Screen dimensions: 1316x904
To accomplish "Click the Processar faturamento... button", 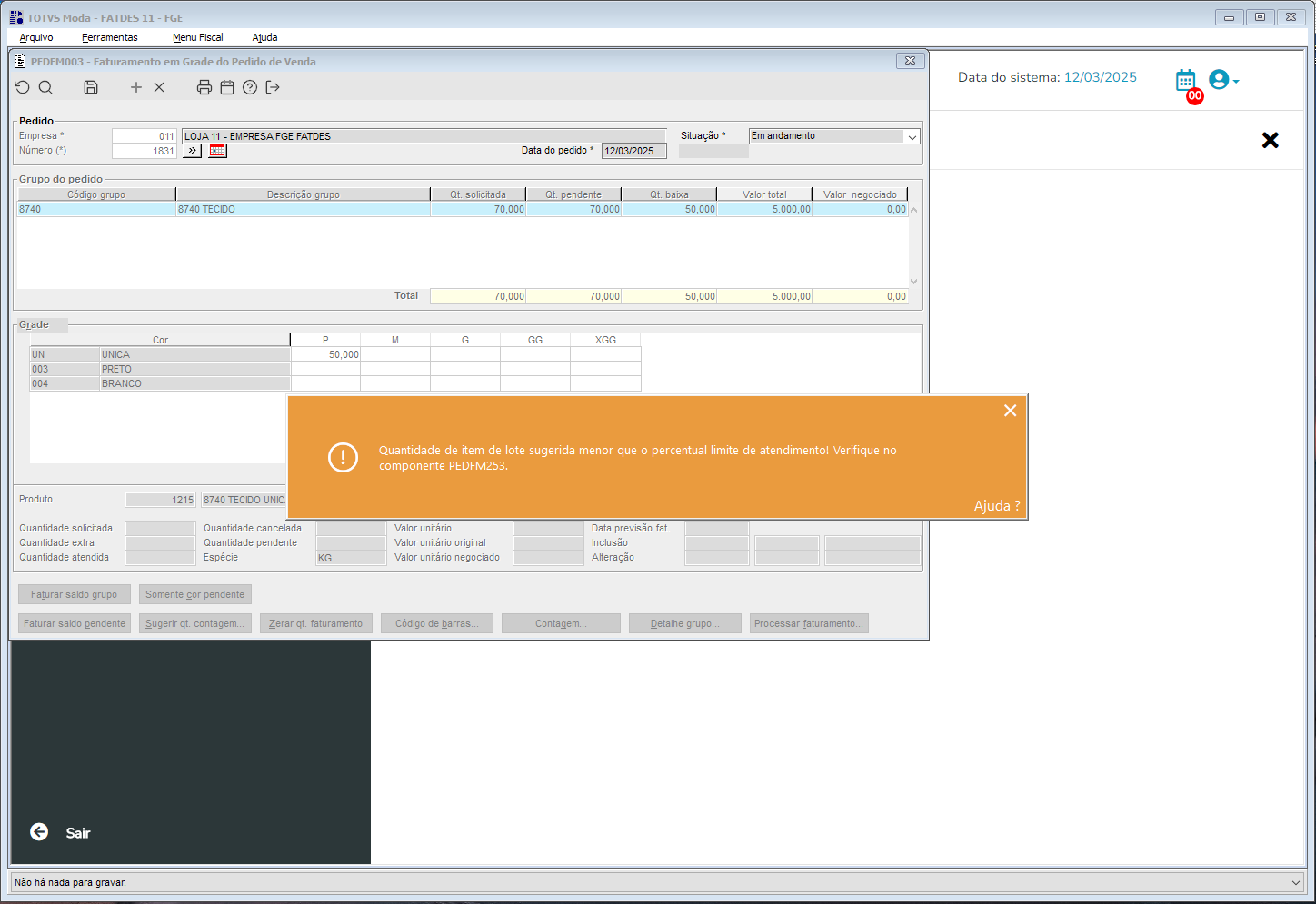I will pyautogui.click(x=809, y=623).
